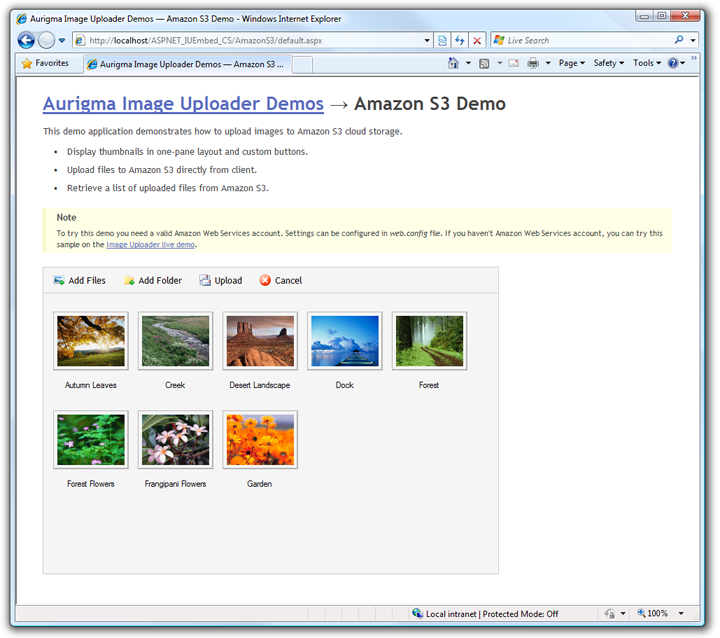Stop loading with the red X icon
This screenshot has width=720, height=638.
point(477,40)
